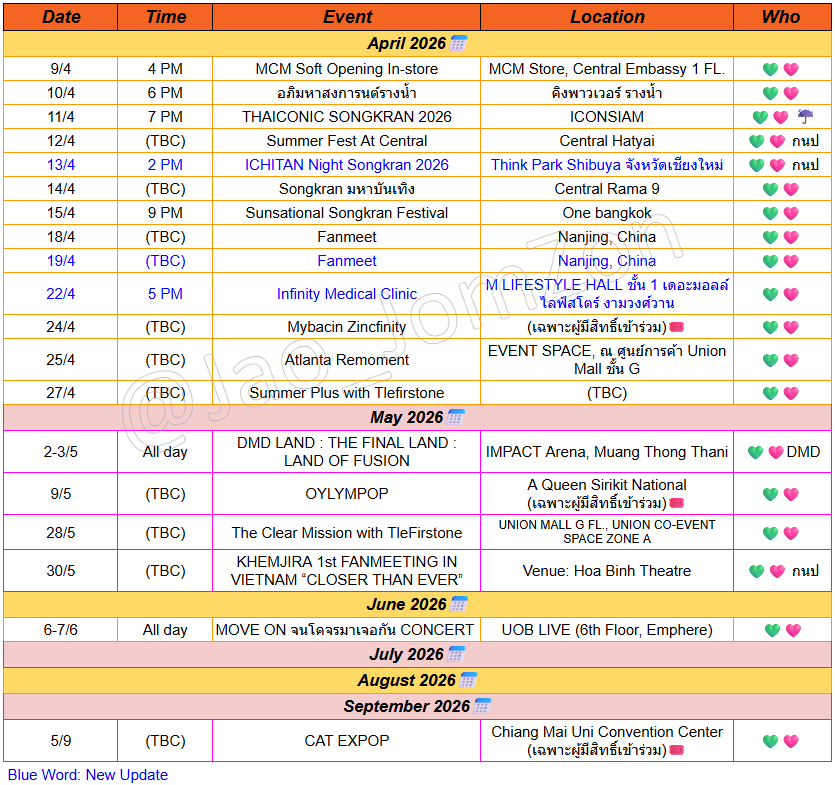835x785 pixels.
Task: Click the pink heart in the Summer Plus with Tlefirstone row
Action: point(791,393)
